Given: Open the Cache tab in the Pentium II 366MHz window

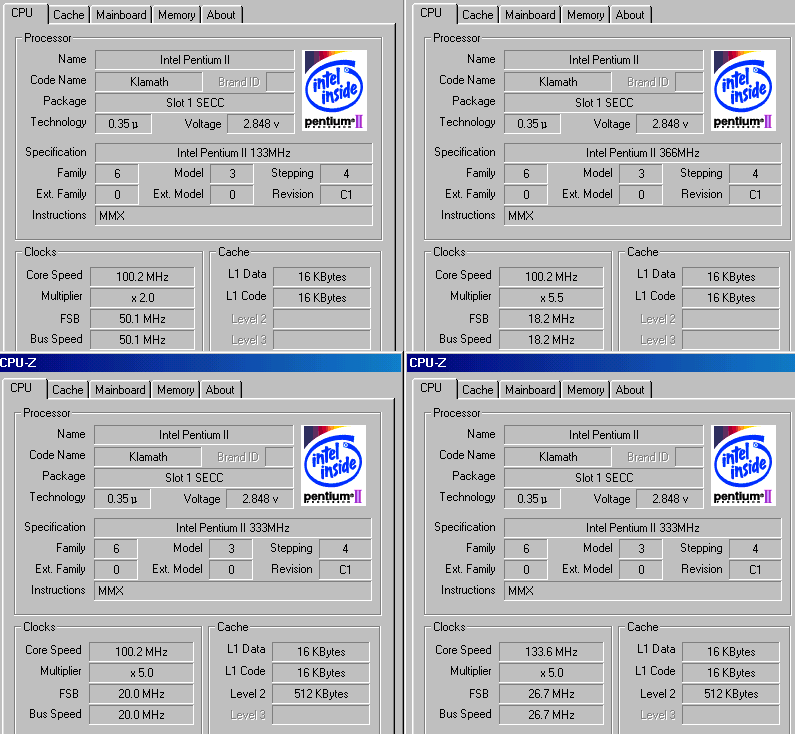Looking at the screenshot, I should (x=478, y=15).
